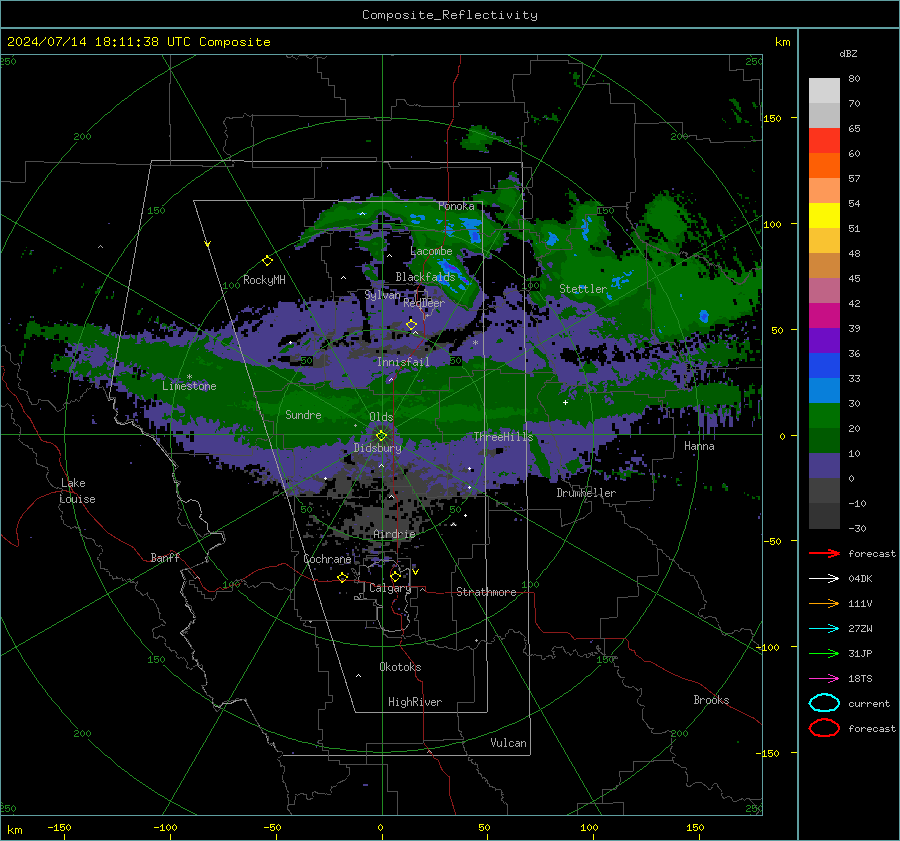Click the yellow diamond marker below RedDeer
The height and width of the screenshot is (841, 900).
point(411,325)
